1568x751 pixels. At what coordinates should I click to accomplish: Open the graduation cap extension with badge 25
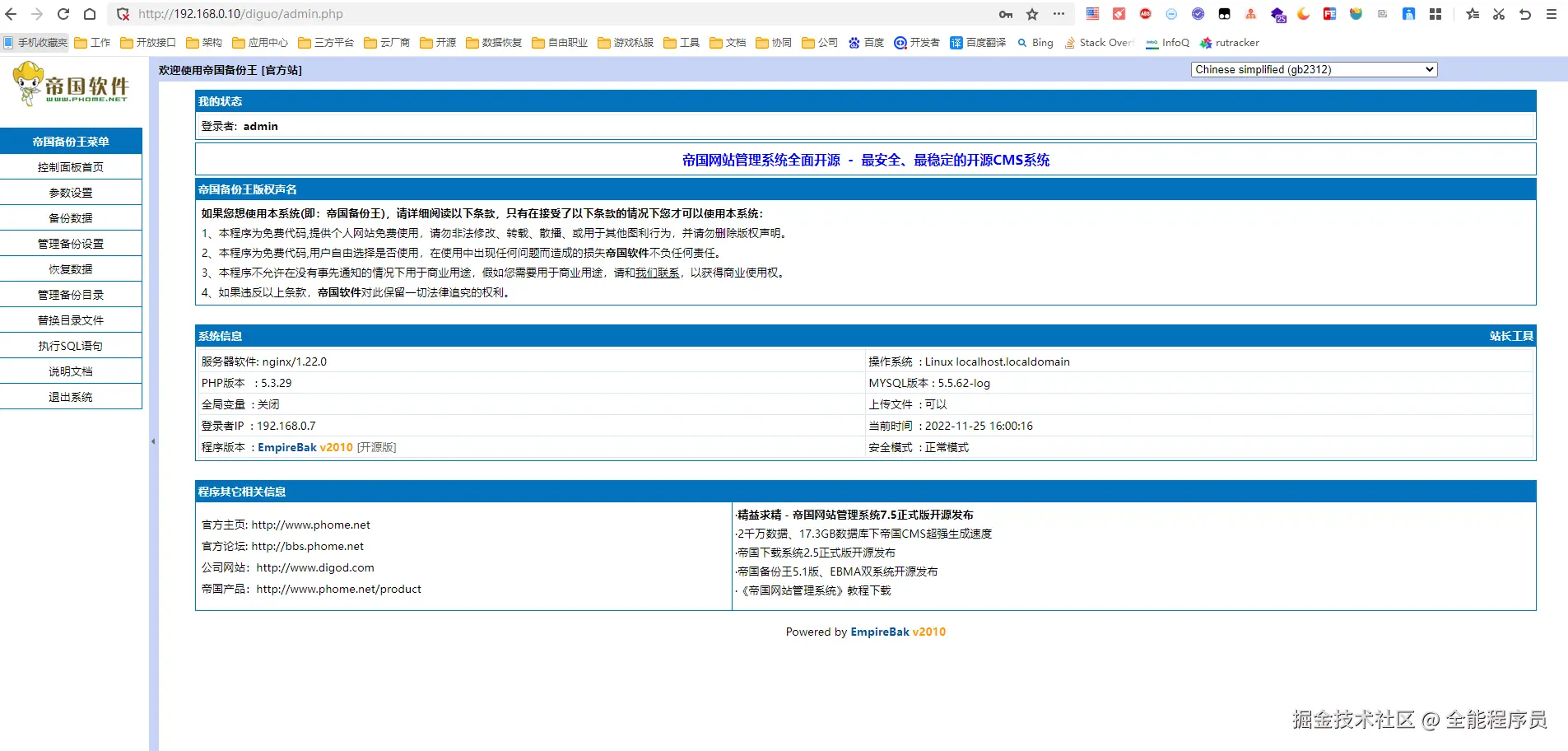pyautogui.click(x=1278, y=15)
